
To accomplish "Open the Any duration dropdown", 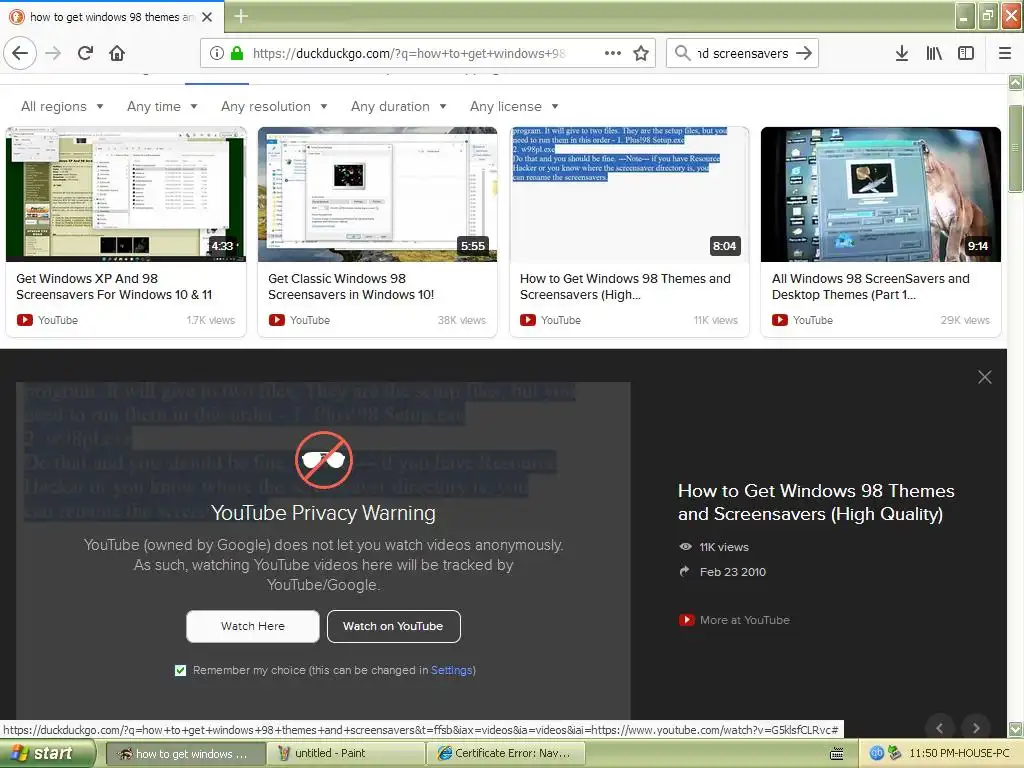I will click(x=398, y=106).
